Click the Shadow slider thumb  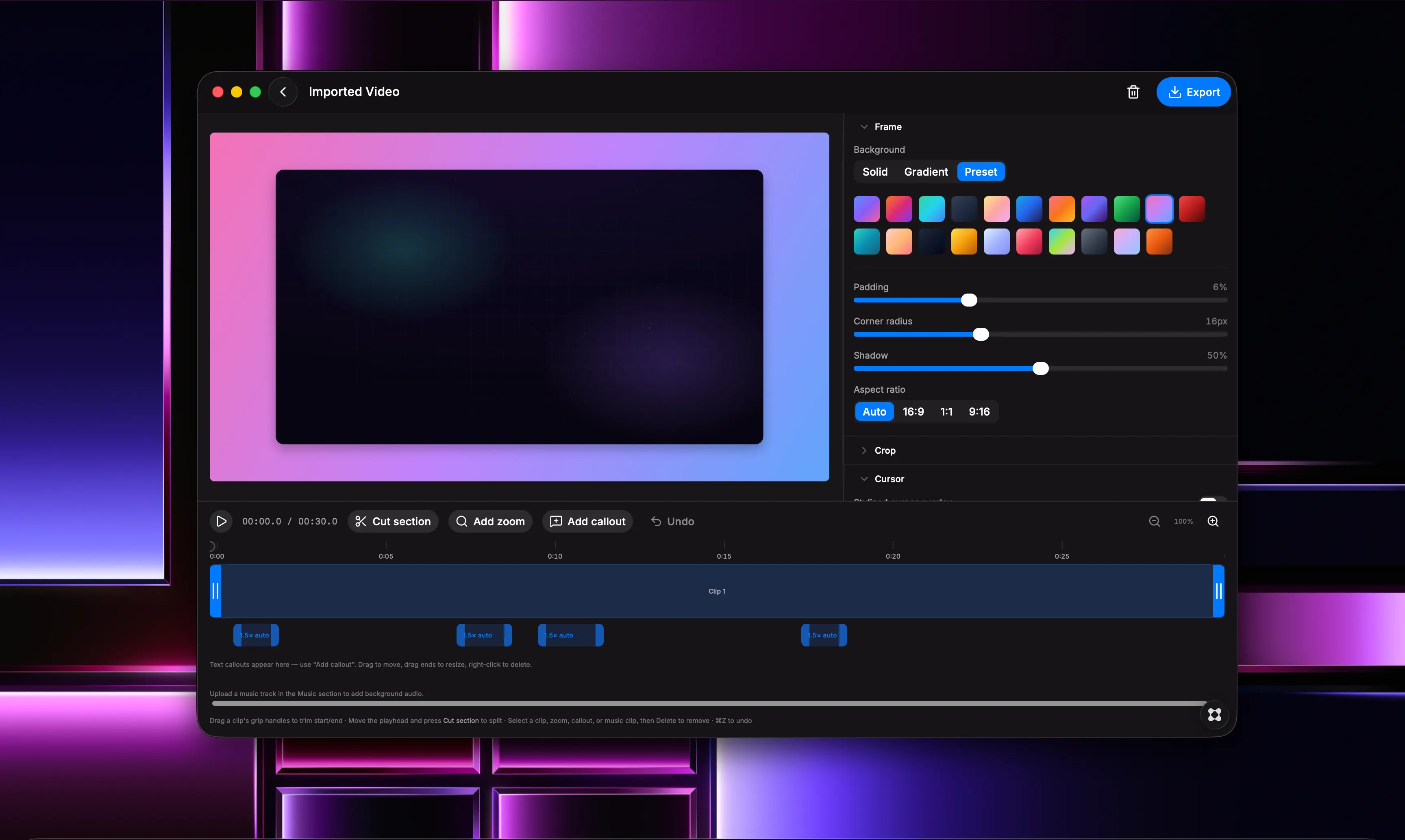click(x=1040, y=368)
